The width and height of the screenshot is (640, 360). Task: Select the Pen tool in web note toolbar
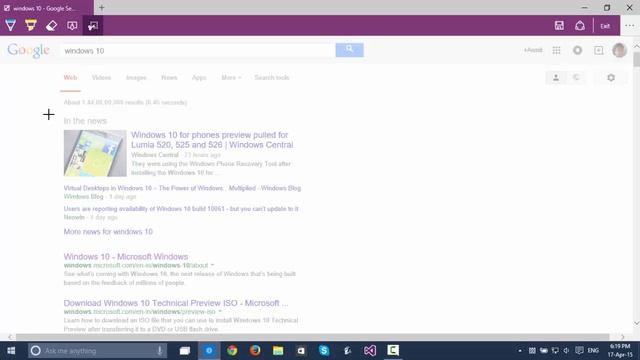(x=11, y=26)
